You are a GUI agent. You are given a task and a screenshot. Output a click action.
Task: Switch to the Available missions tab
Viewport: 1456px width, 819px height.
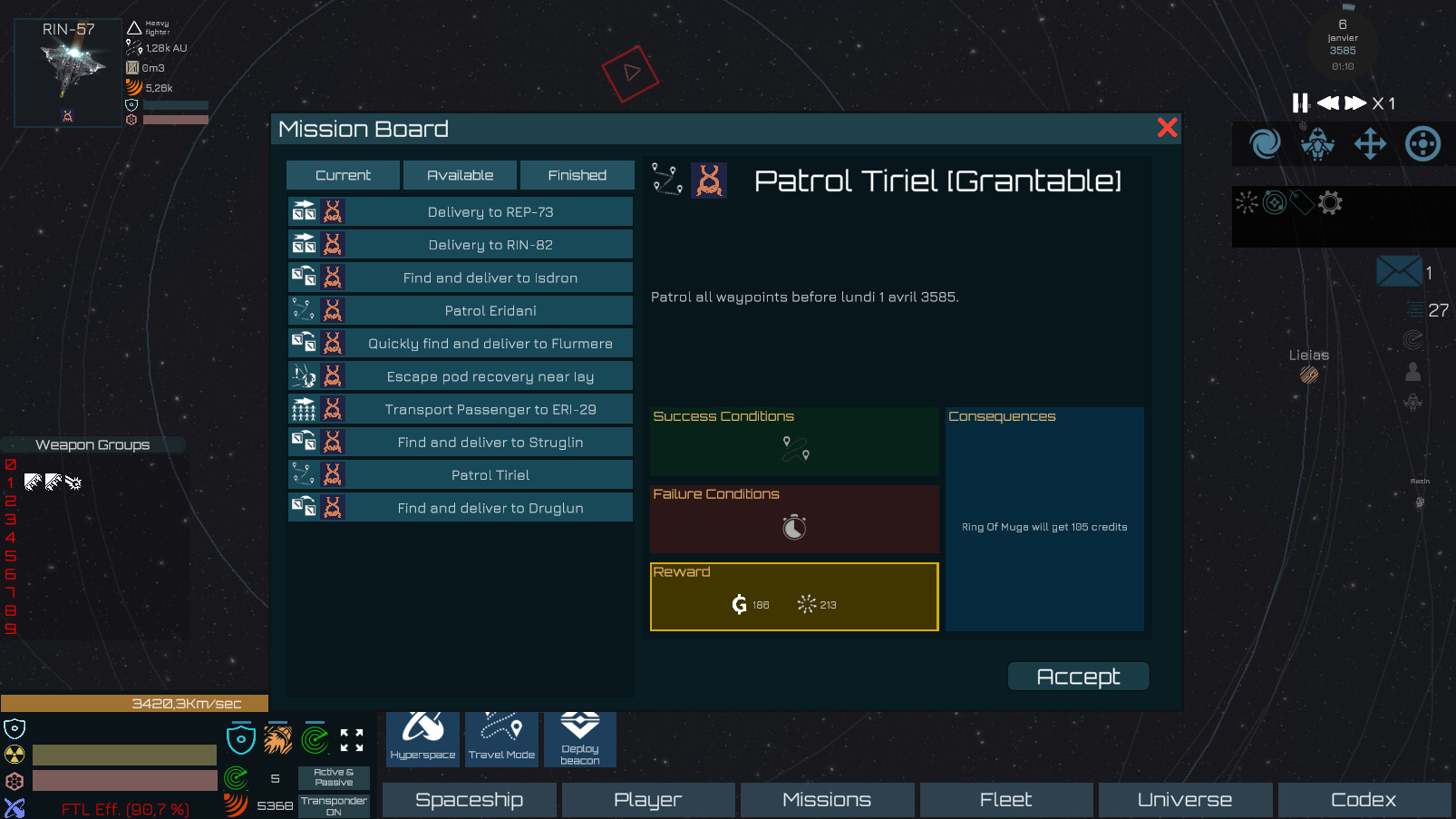460,174
